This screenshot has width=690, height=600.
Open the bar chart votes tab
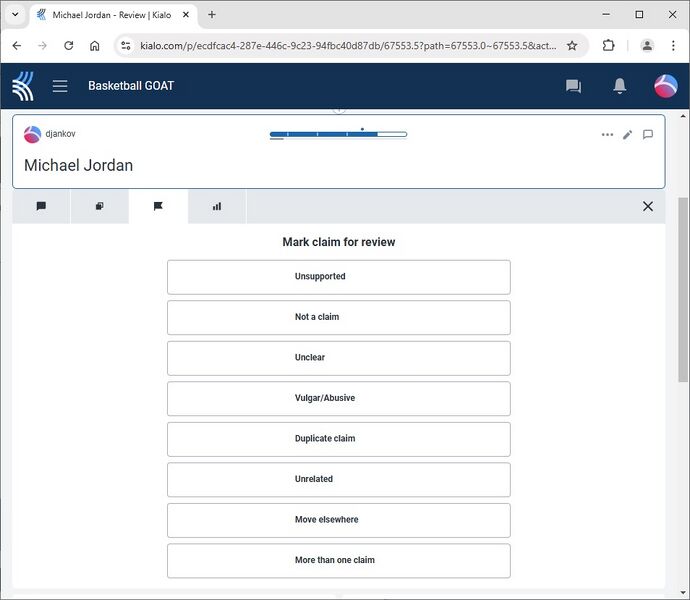point(216,206)
